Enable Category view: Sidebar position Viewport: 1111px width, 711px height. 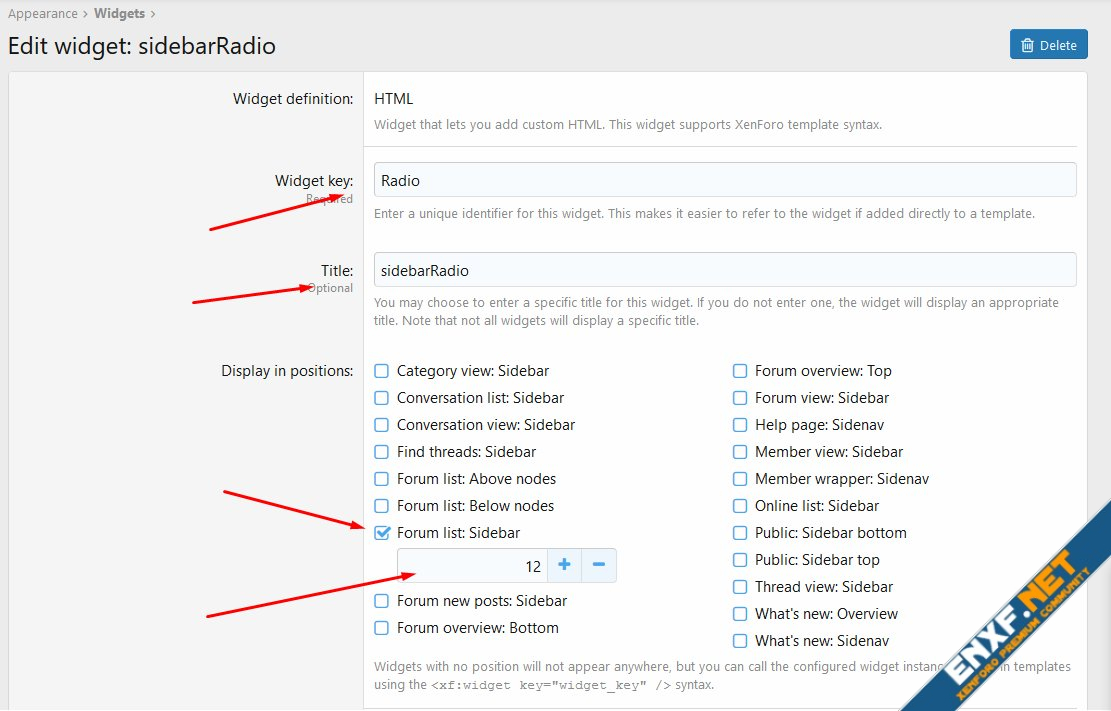(382, 371)
